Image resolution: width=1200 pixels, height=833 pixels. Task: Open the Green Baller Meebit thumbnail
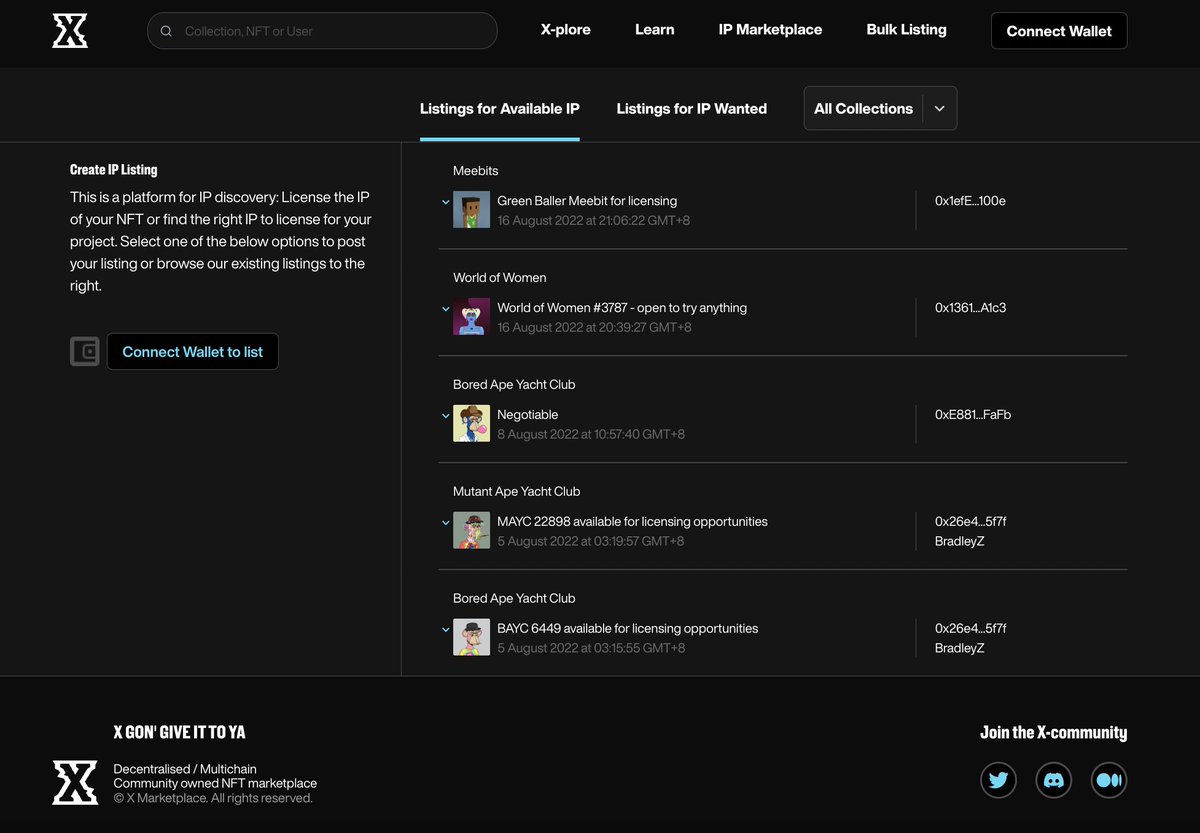point(471,210)
